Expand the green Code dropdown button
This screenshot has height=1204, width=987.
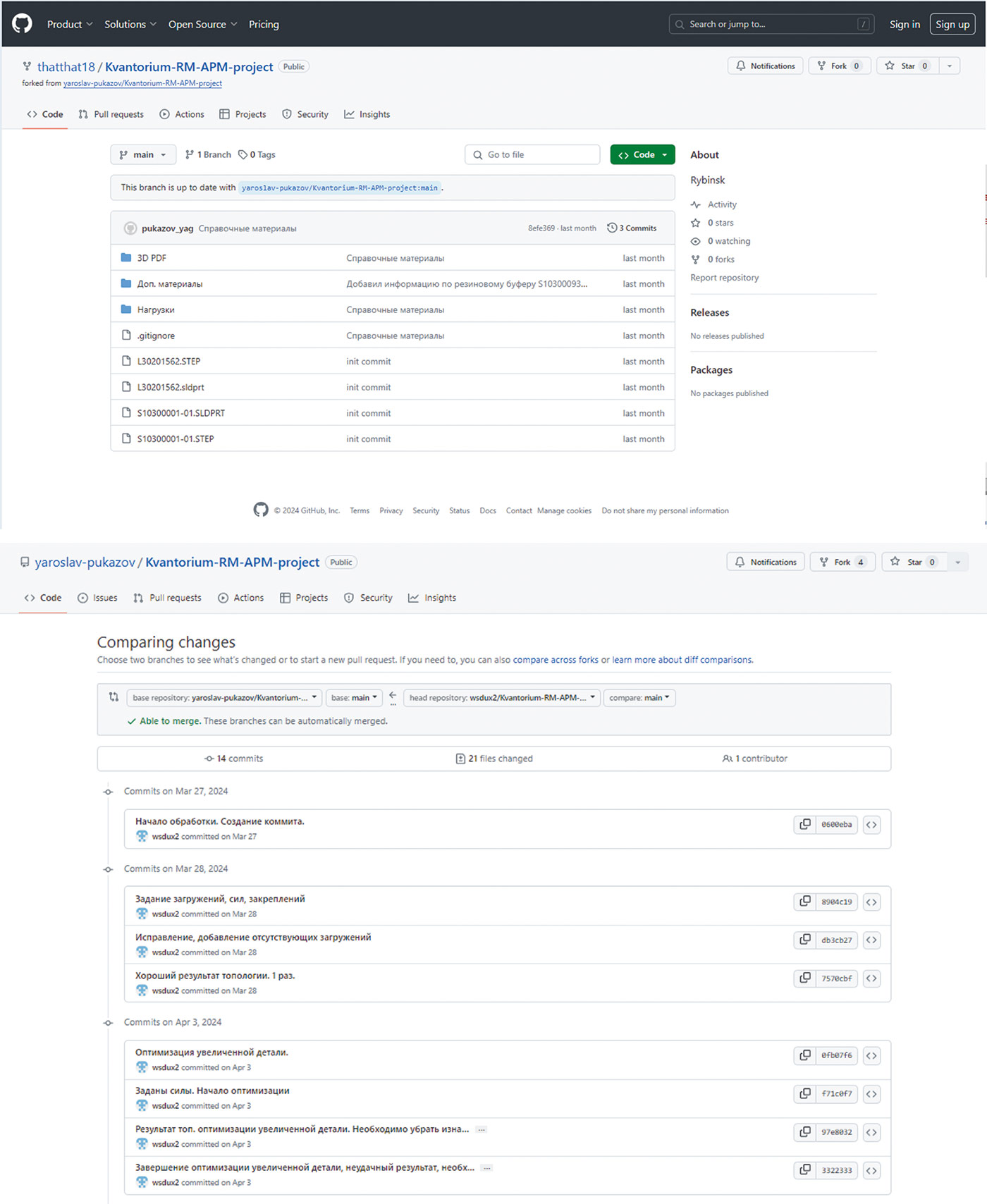pos(642,154)
